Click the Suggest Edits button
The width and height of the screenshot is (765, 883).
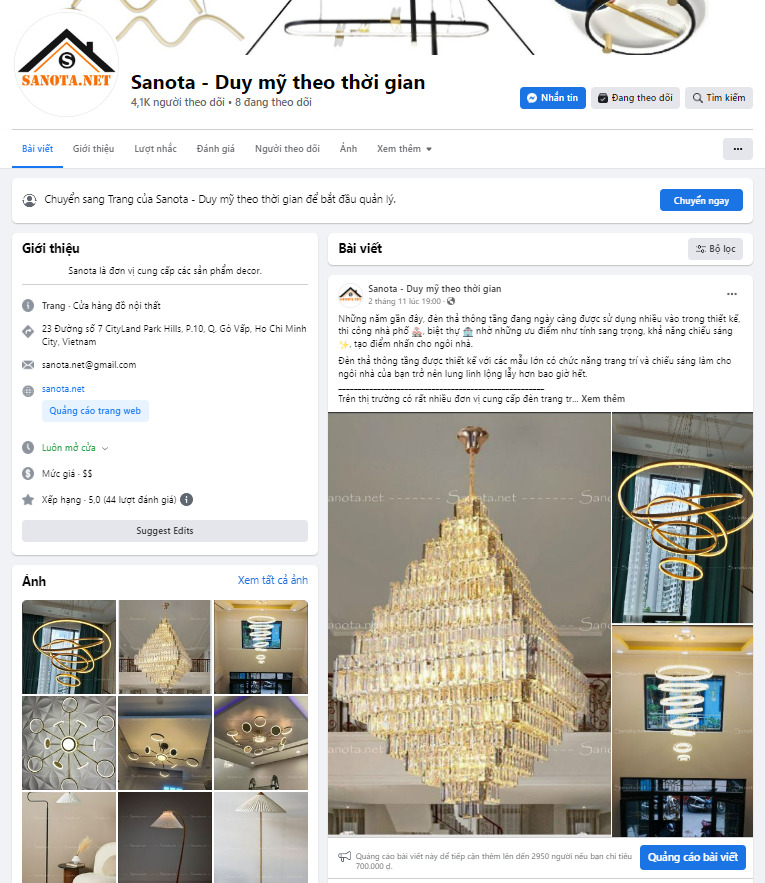pyautogui.click(x=164, y=531)
